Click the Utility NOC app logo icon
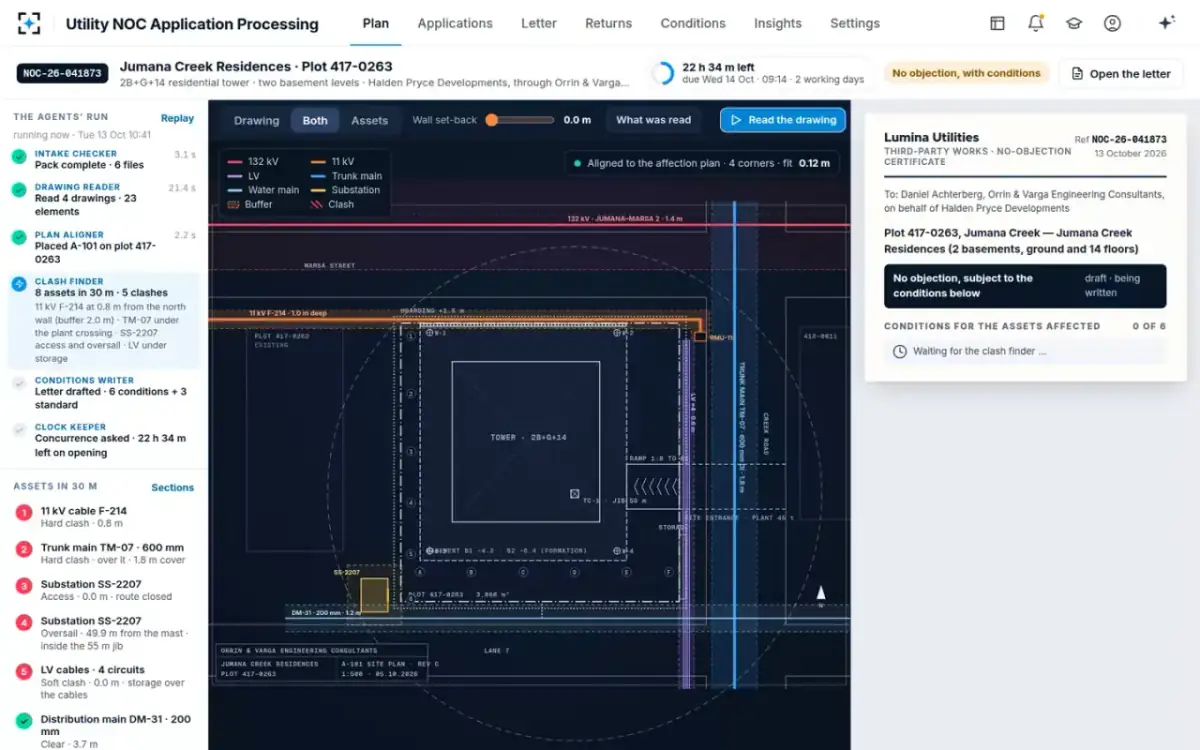1200x750 pixels. [x=30, y=23]
